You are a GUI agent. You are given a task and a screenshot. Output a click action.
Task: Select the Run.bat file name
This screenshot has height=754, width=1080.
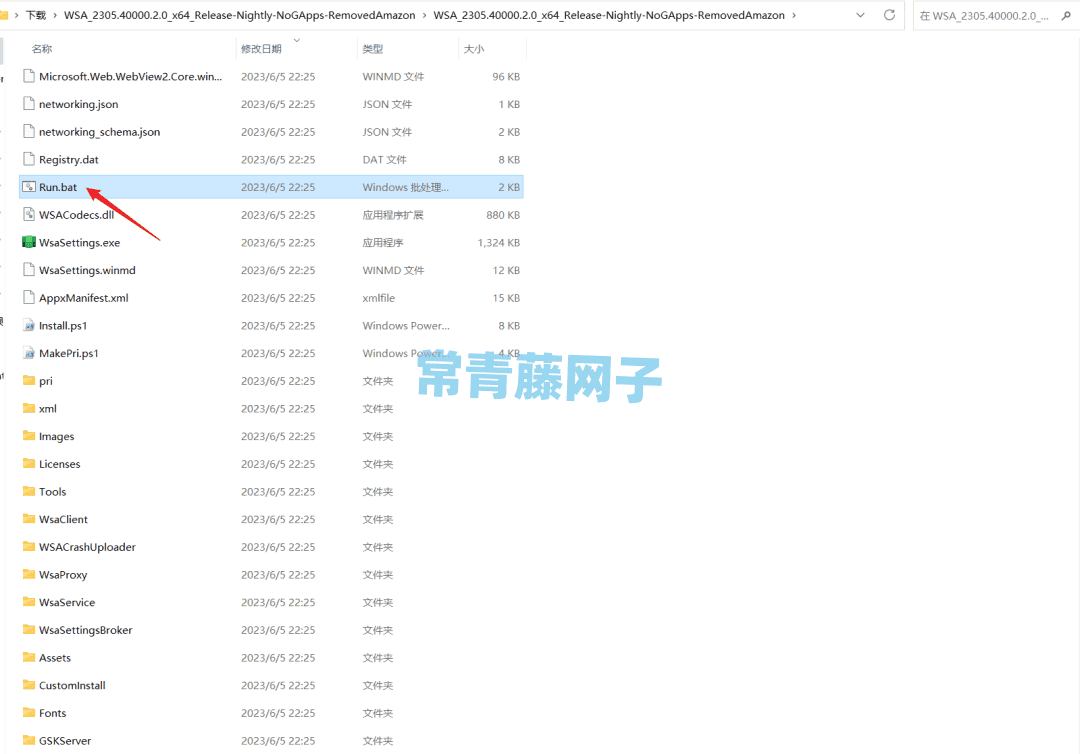coord(58,187)
